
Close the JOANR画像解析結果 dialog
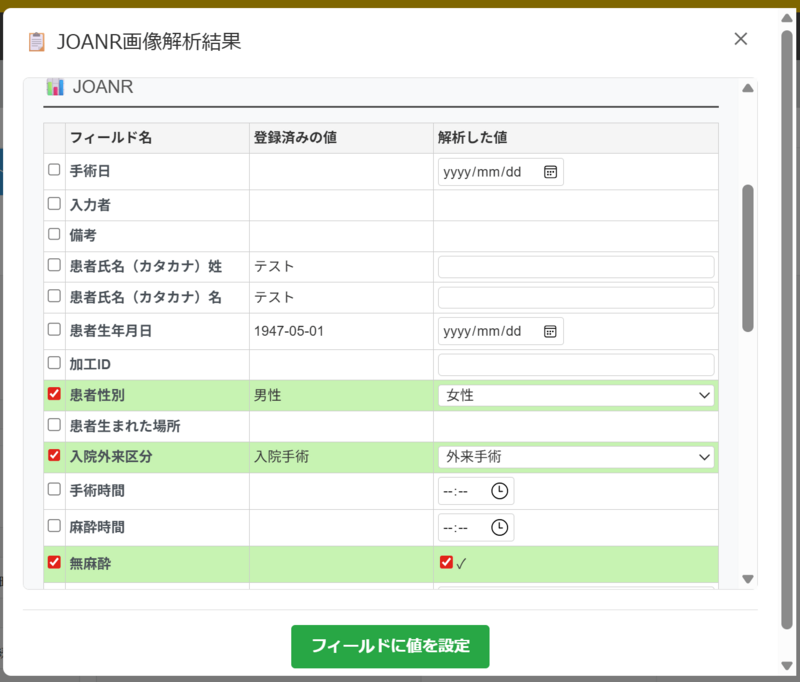pyautogui.click(x=740, y=39)
